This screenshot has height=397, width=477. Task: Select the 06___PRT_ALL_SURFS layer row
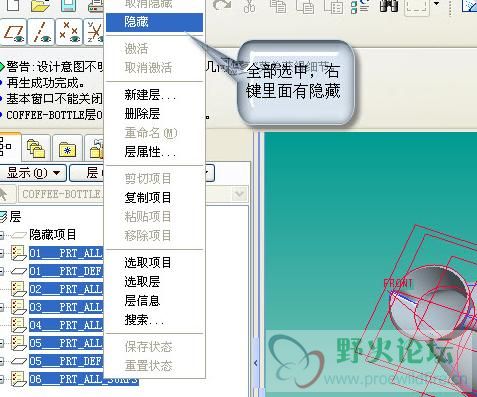[x=83, y=379]
